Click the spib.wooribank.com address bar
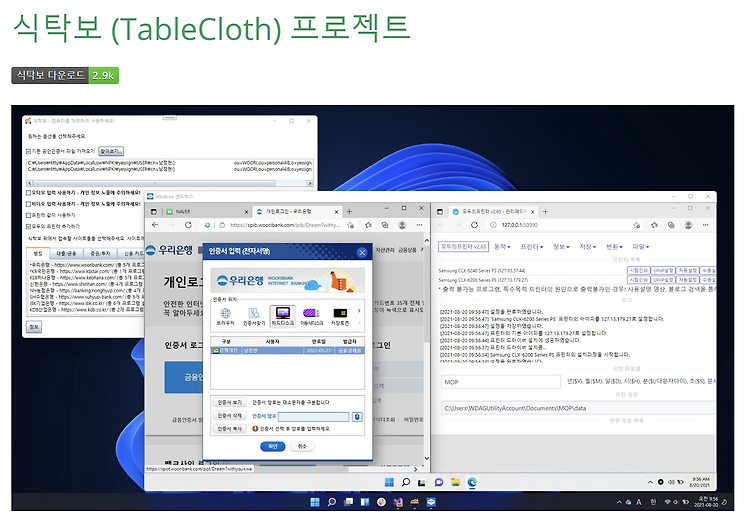This screenshot has width=750, height=531. coord(280,225)
